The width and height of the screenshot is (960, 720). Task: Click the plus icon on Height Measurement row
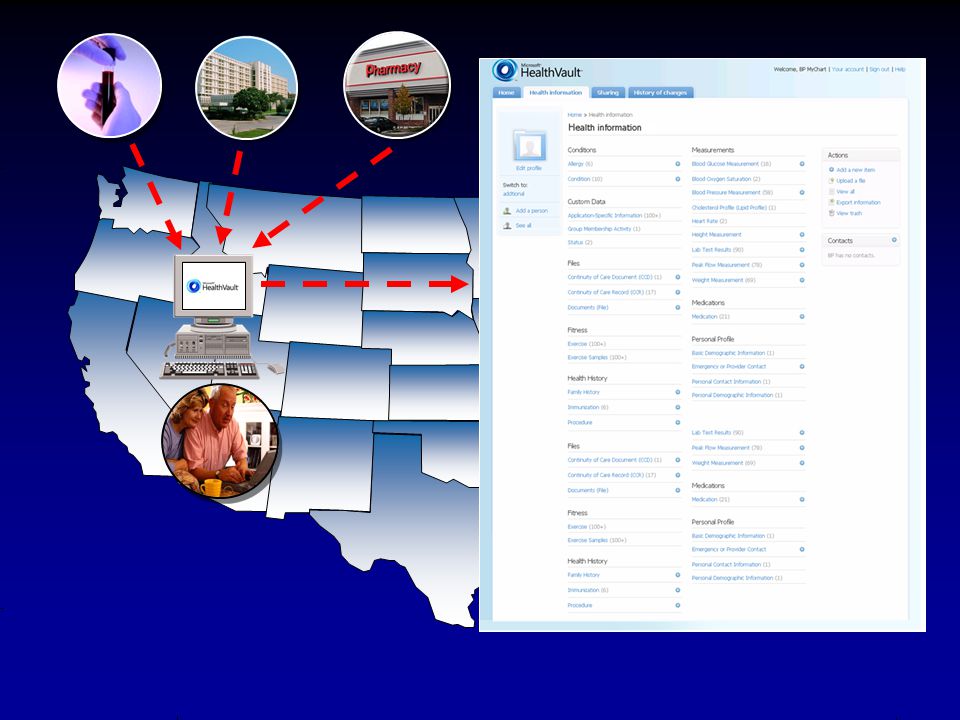[x=802, y=234]
